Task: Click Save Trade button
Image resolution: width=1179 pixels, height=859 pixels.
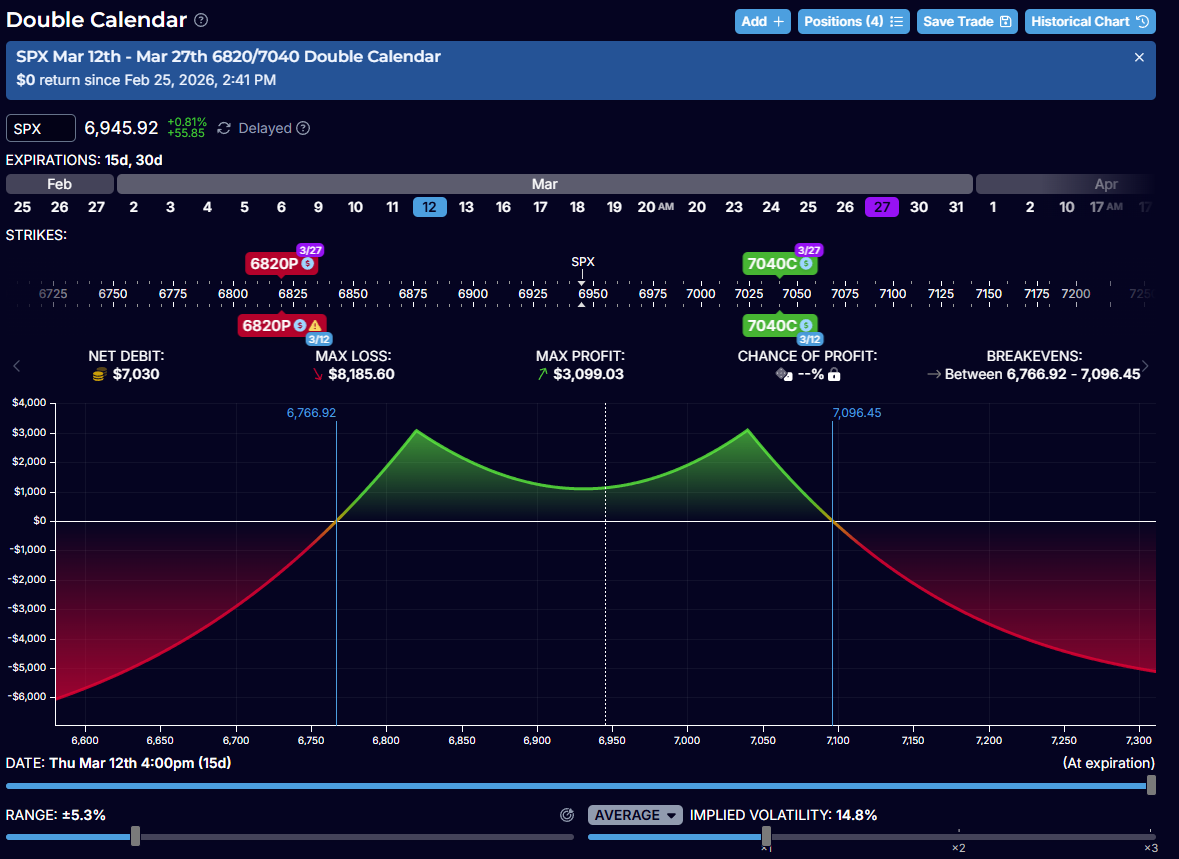Action: [967, 21]
